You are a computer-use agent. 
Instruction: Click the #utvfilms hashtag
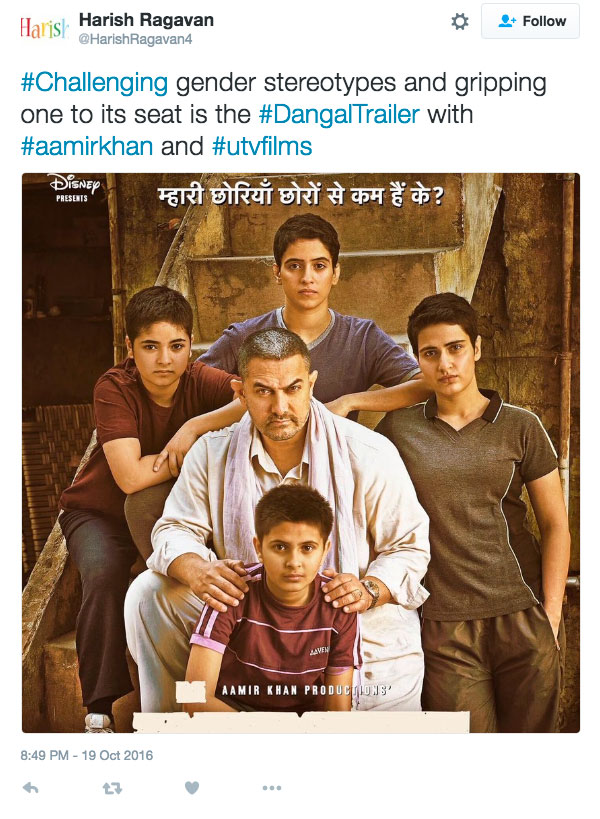262,146
